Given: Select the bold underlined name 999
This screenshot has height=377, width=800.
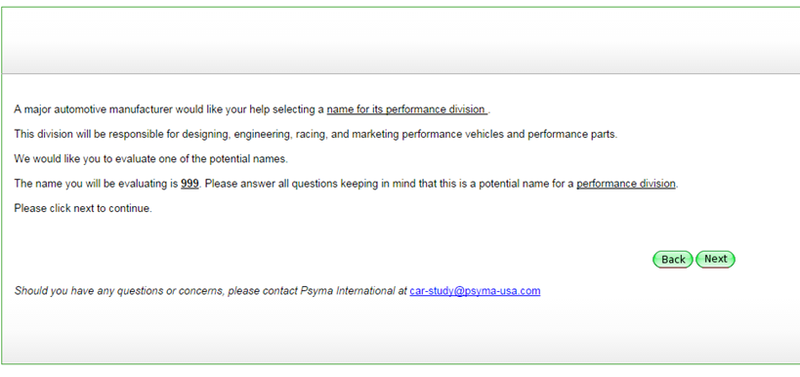Looking at the screenshot, I should point(190,184).
